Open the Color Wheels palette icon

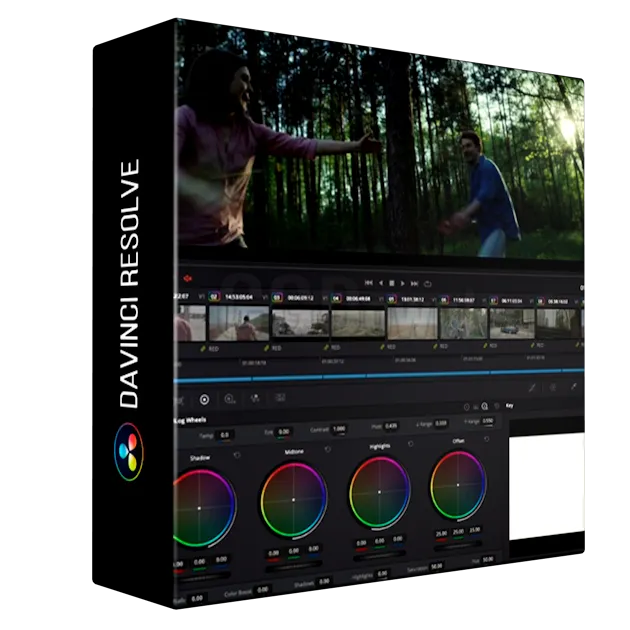point(204,399)
